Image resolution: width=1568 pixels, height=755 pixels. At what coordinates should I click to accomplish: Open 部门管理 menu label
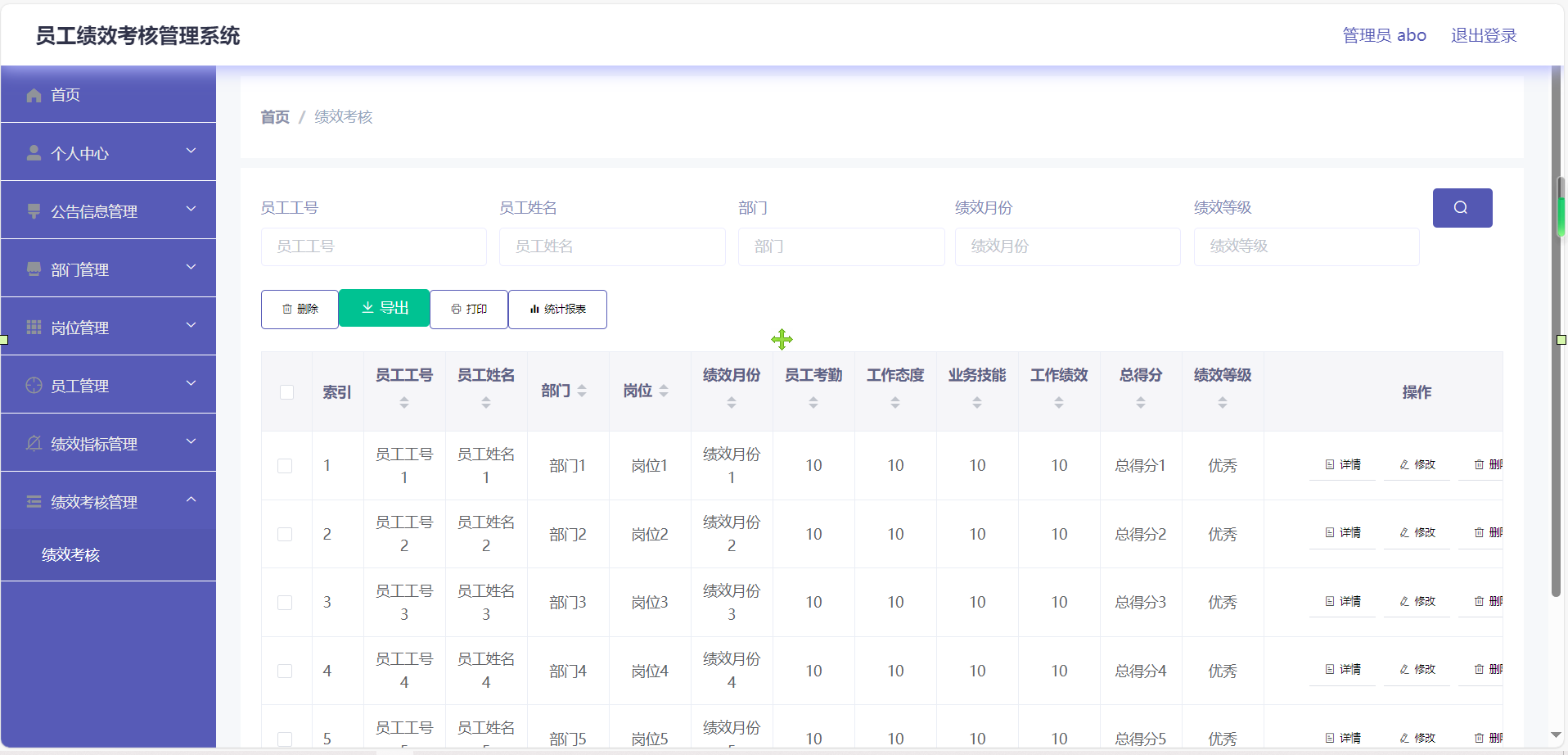79,270
